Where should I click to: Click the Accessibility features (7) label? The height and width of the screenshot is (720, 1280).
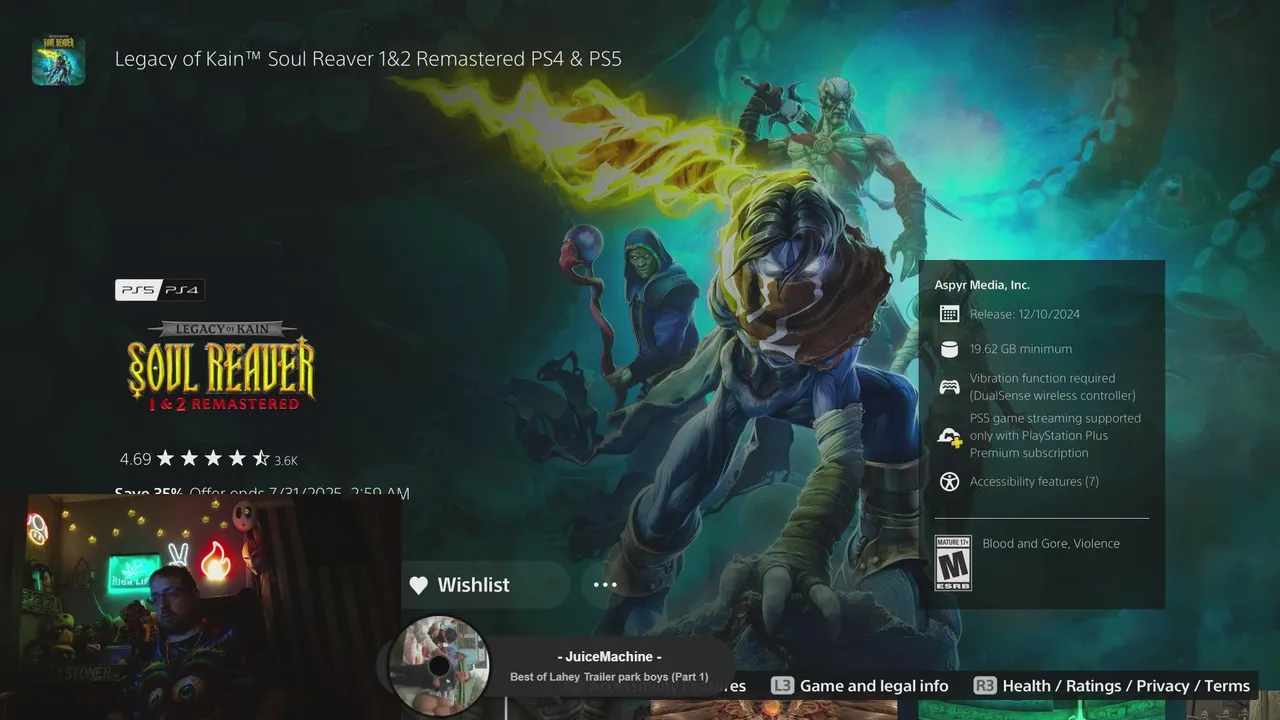click(1034, 482)
